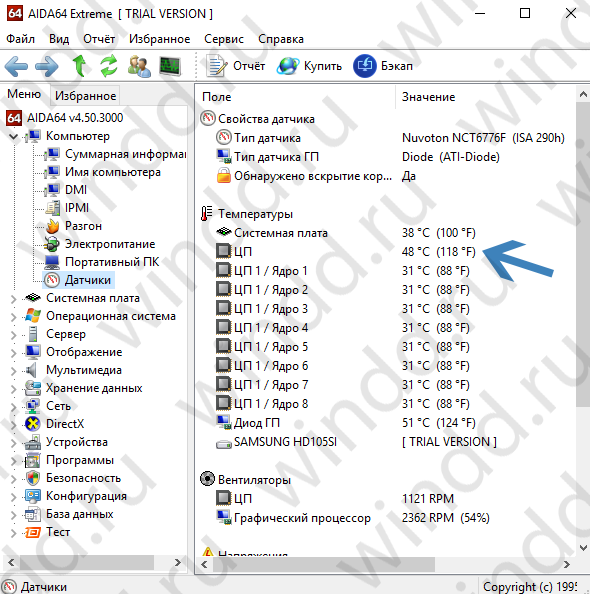Select Суммарная информация tree item
The height and width of the screenshot is (594, 590).
(115, 154)
